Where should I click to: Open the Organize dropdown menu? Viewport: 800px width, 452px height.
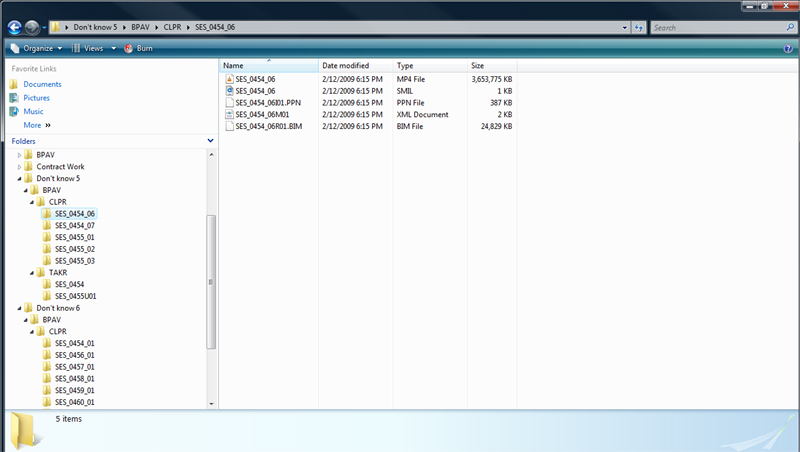coord(37,48)
